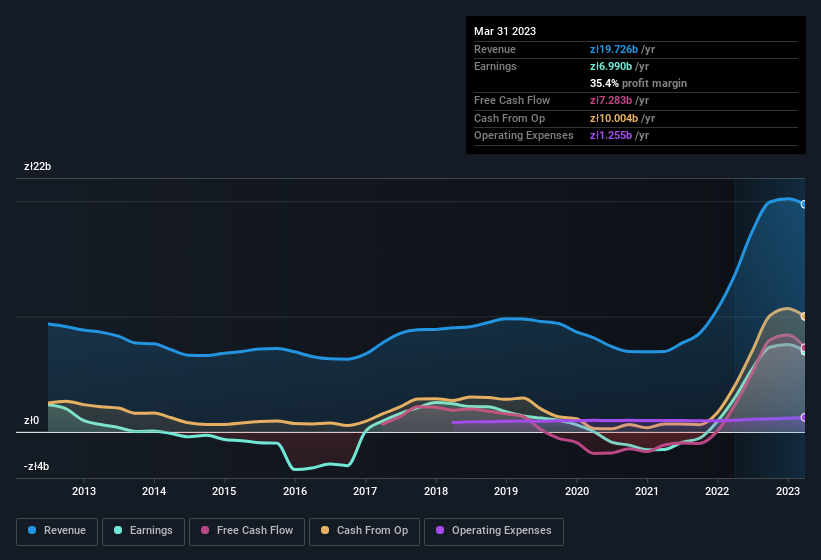The height and width of the screenshot is (560, 821).
Task: Select the 2020 label on the time axis
Action: (x=577, y=491)
